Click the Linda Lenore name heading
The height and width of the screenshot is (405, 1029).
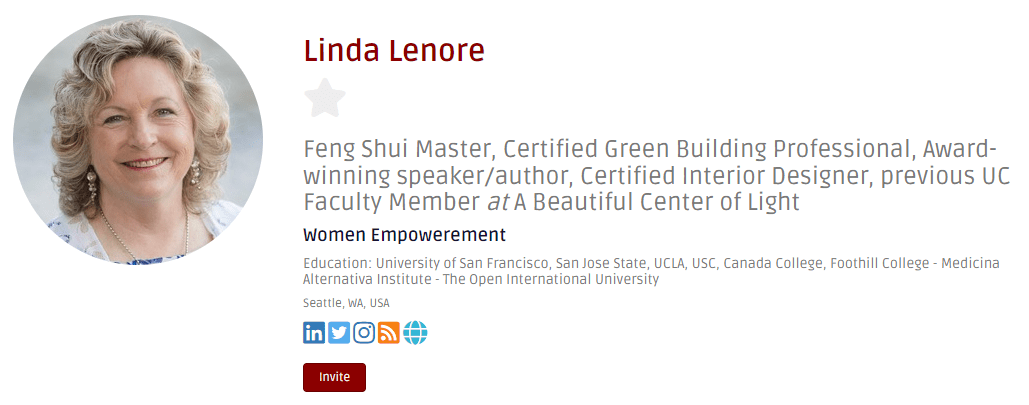click(394, 51)
